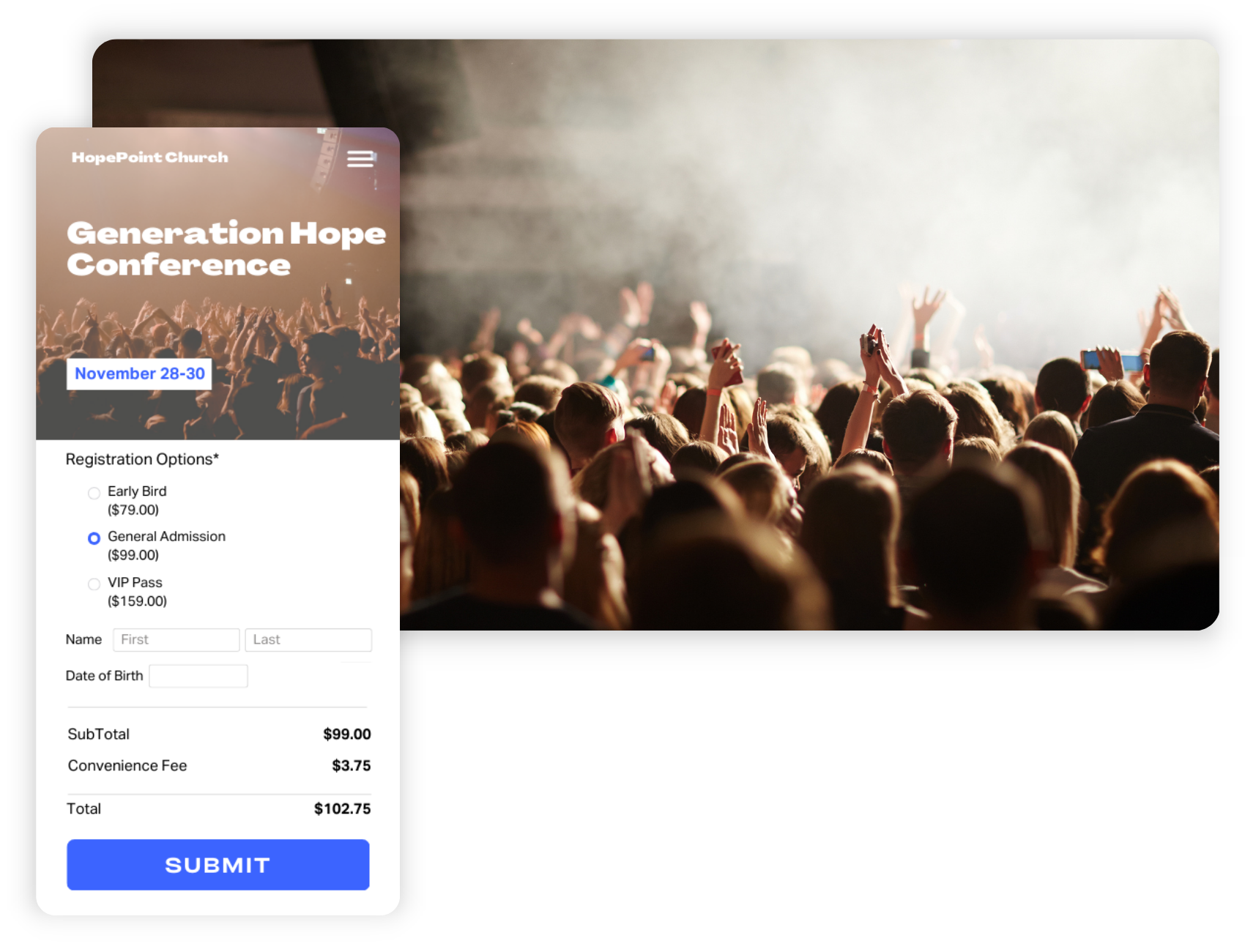Click the Date of Birth field
1245x952 pixels.
coord(198,676)
